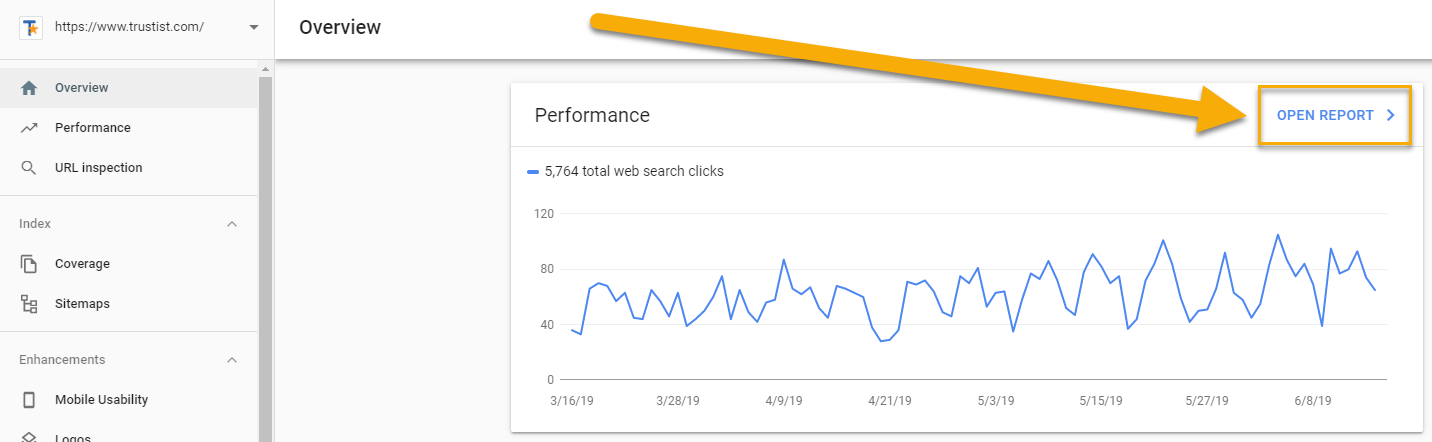Click the Logos layers icon
The height and width of the screenshot is (442, 1432).
coord(29,437)
